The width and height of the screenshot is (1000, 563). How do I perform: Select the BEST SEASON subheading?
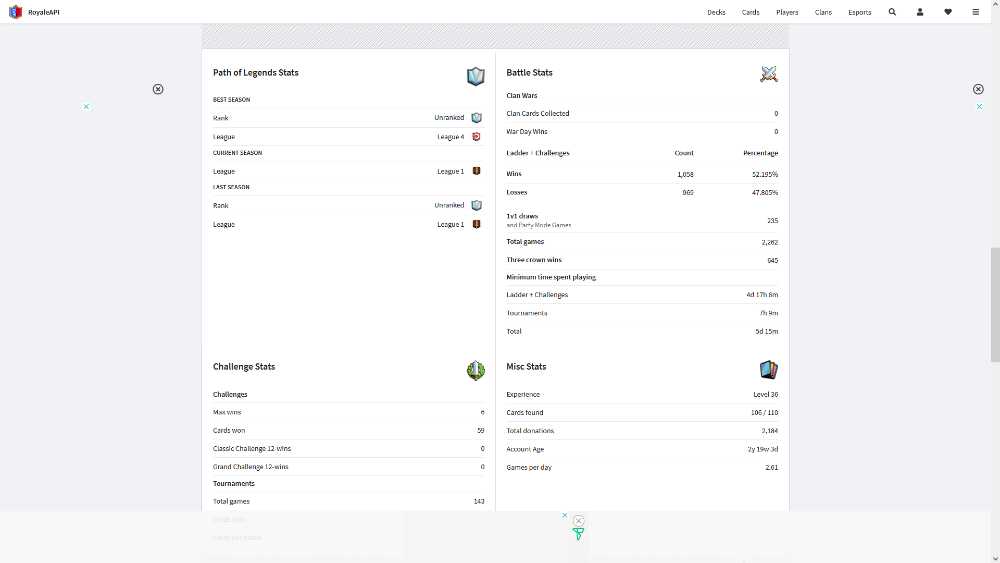[232, 99]
